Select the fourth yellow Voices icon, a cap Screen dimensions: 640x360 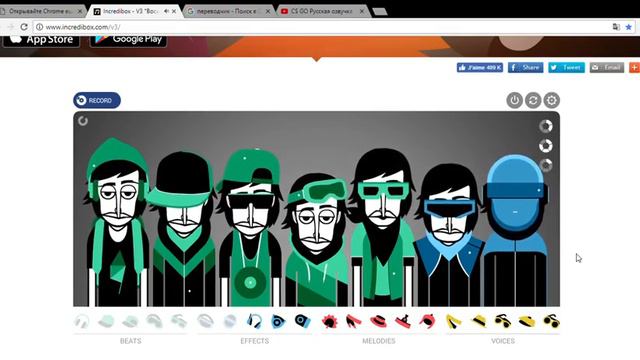pyautogui.click(x=527, y=322)
